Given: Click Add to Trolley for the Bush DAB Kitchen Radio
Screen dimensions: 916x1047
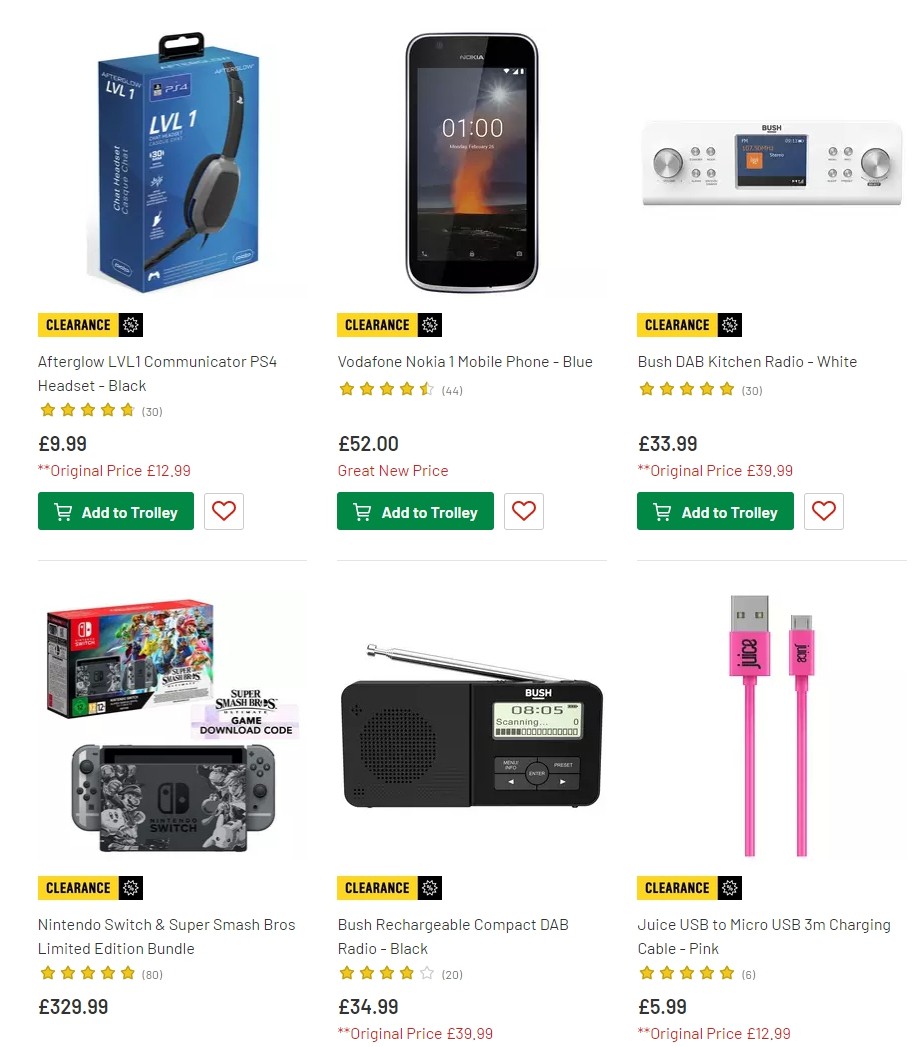Looking at the screenshot, I should [715, 511].
